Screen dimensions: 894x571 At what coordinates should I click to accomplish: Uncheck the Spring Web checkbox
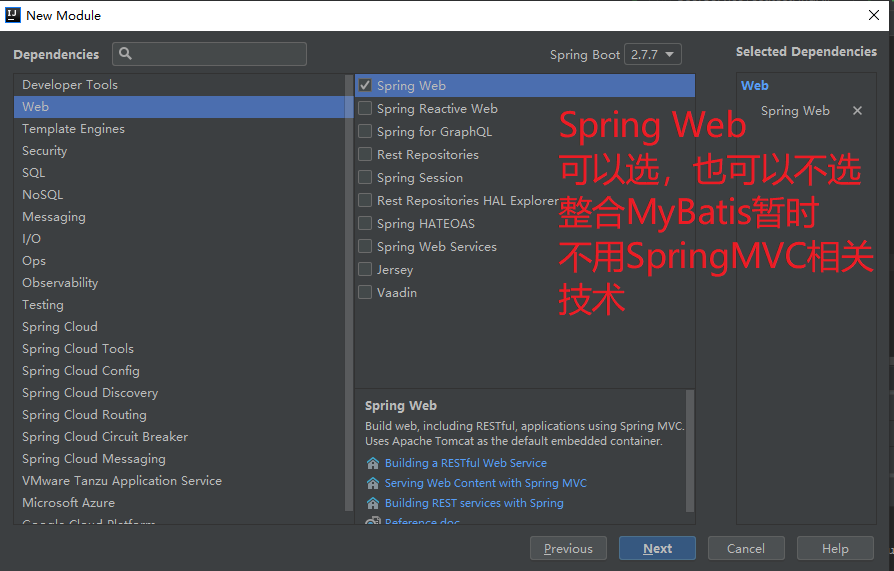[365, 86]
